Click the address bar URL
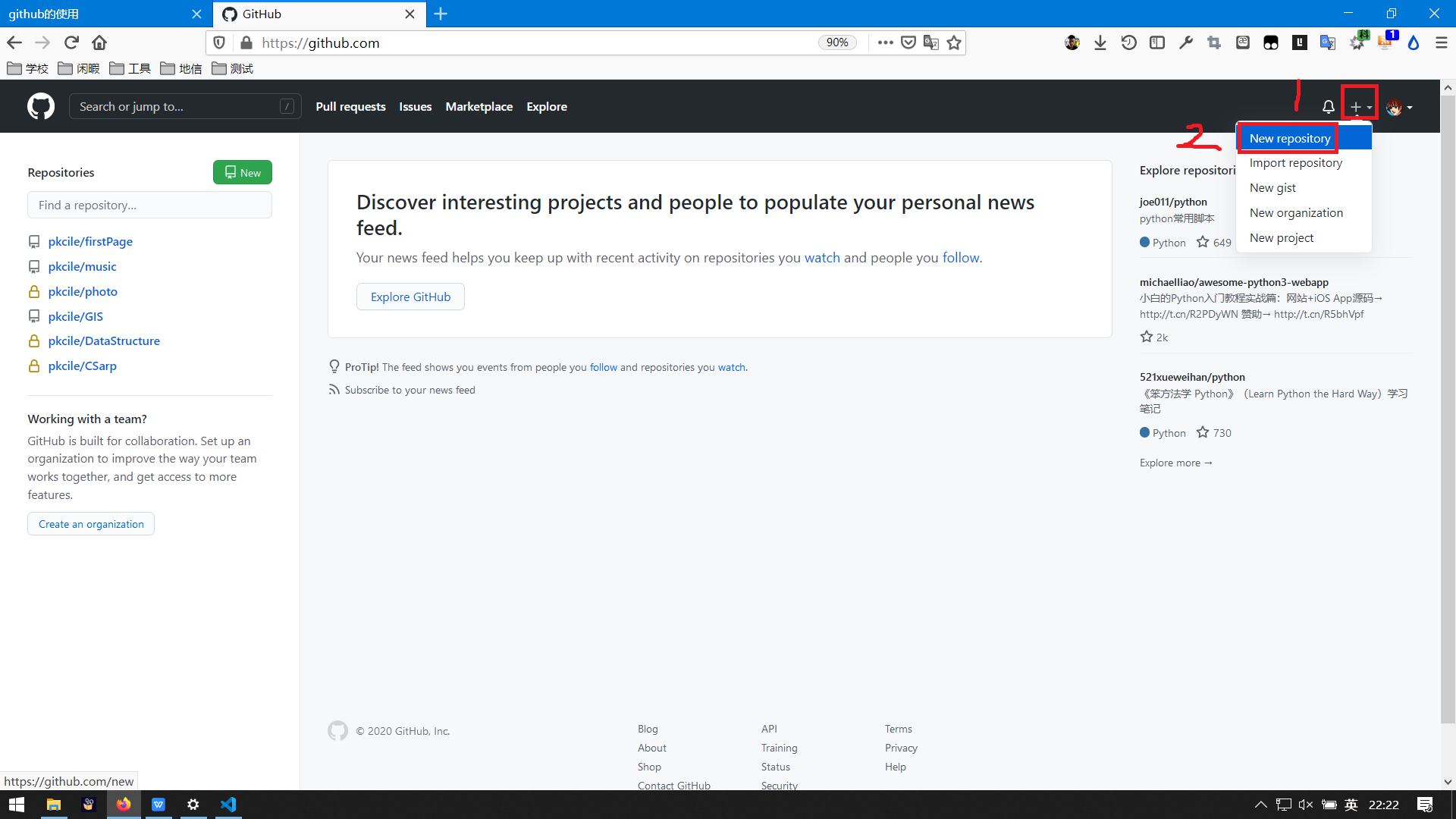Viewport: 1456px width, 819px height. pos(321,43)
